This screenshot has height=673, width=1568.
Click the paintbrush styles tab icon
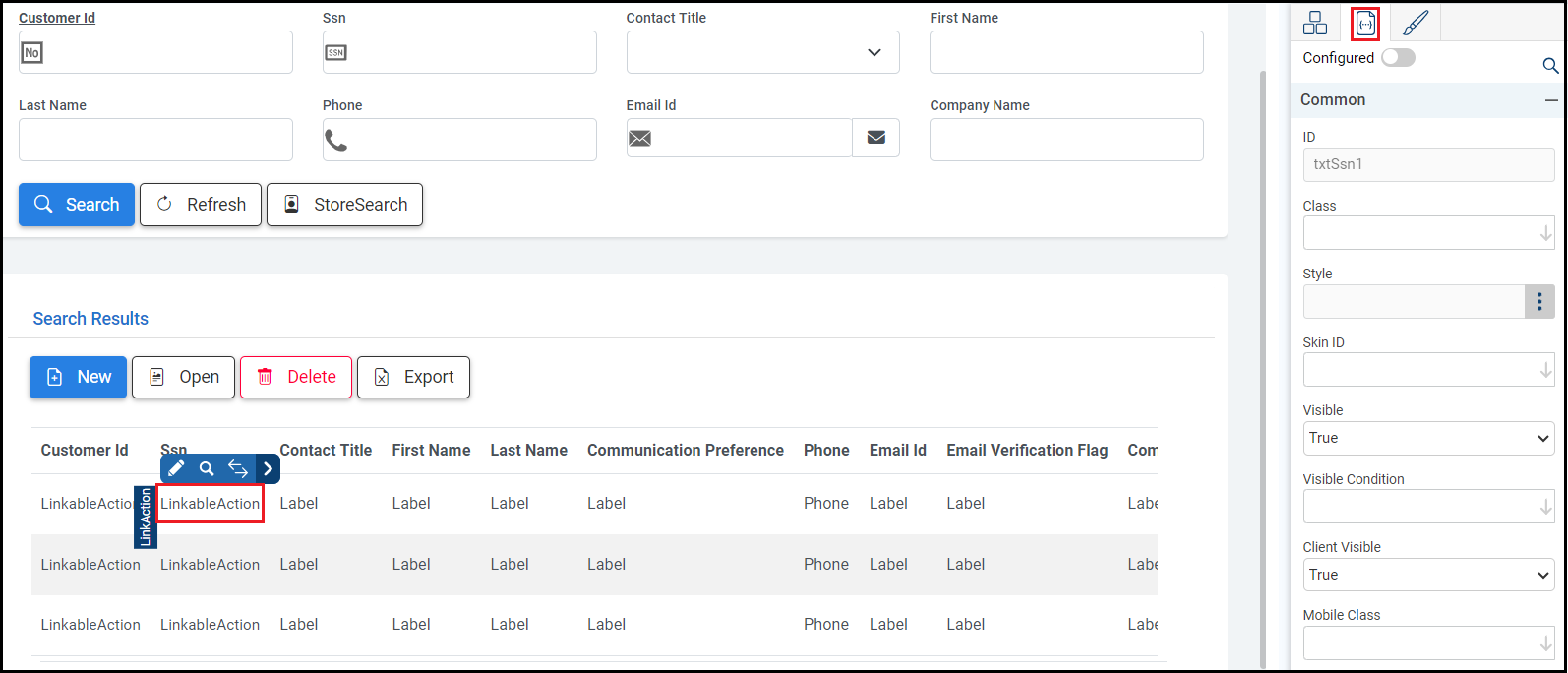coord(1416,23)
